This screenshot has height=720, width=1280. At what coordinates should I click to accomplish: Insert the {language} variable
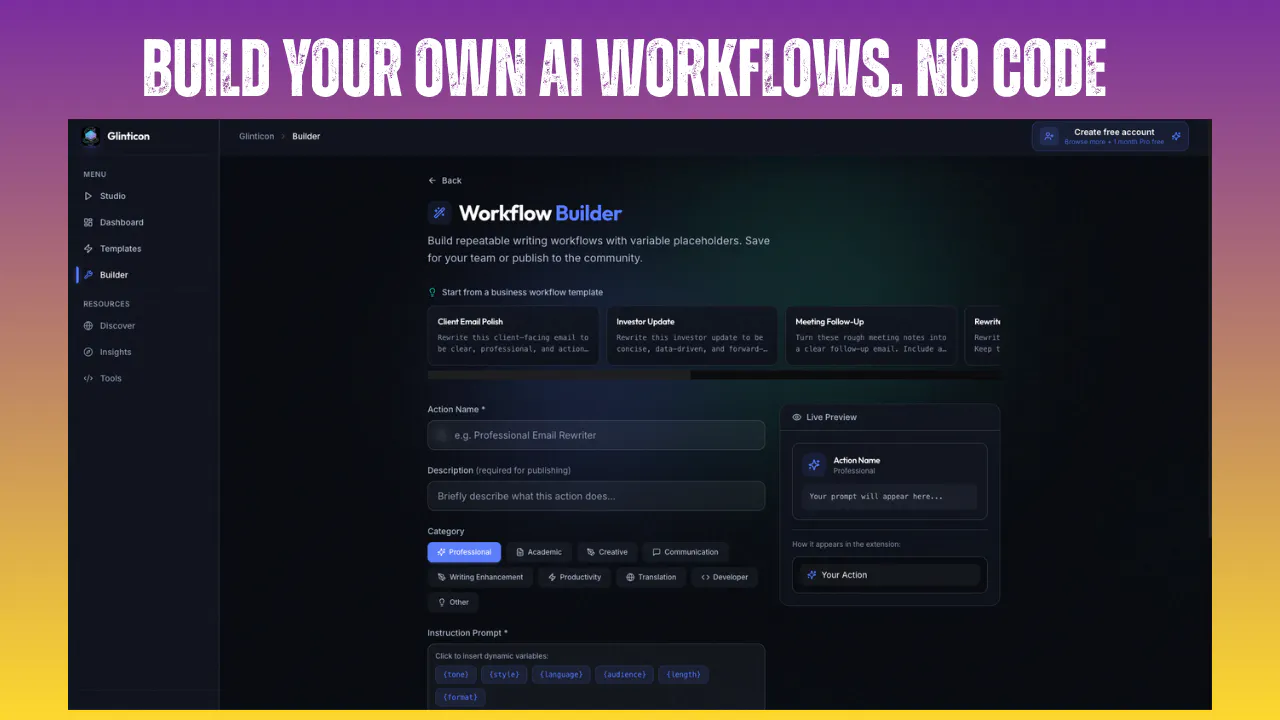561,674
